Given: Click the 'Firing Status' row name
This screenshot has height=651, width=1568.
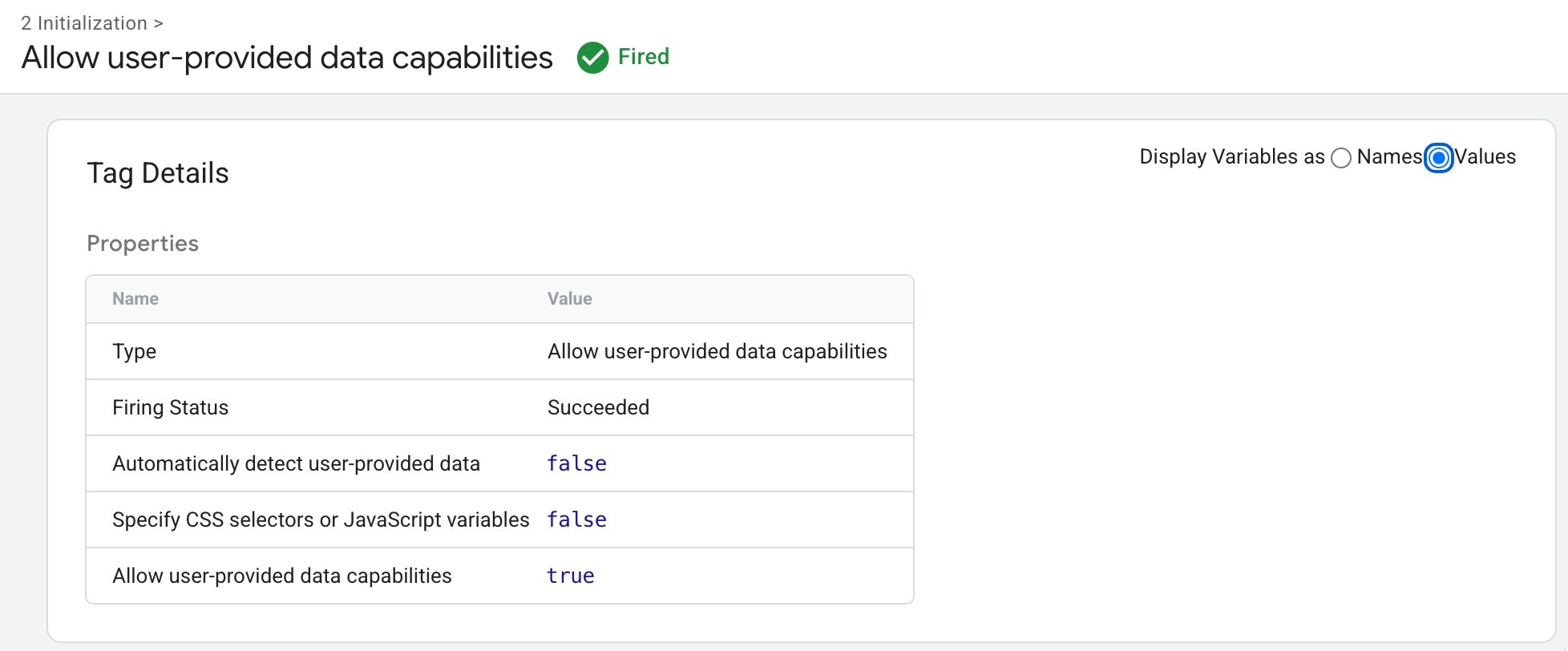Looking at the screenshot, I should click(171, 408).
